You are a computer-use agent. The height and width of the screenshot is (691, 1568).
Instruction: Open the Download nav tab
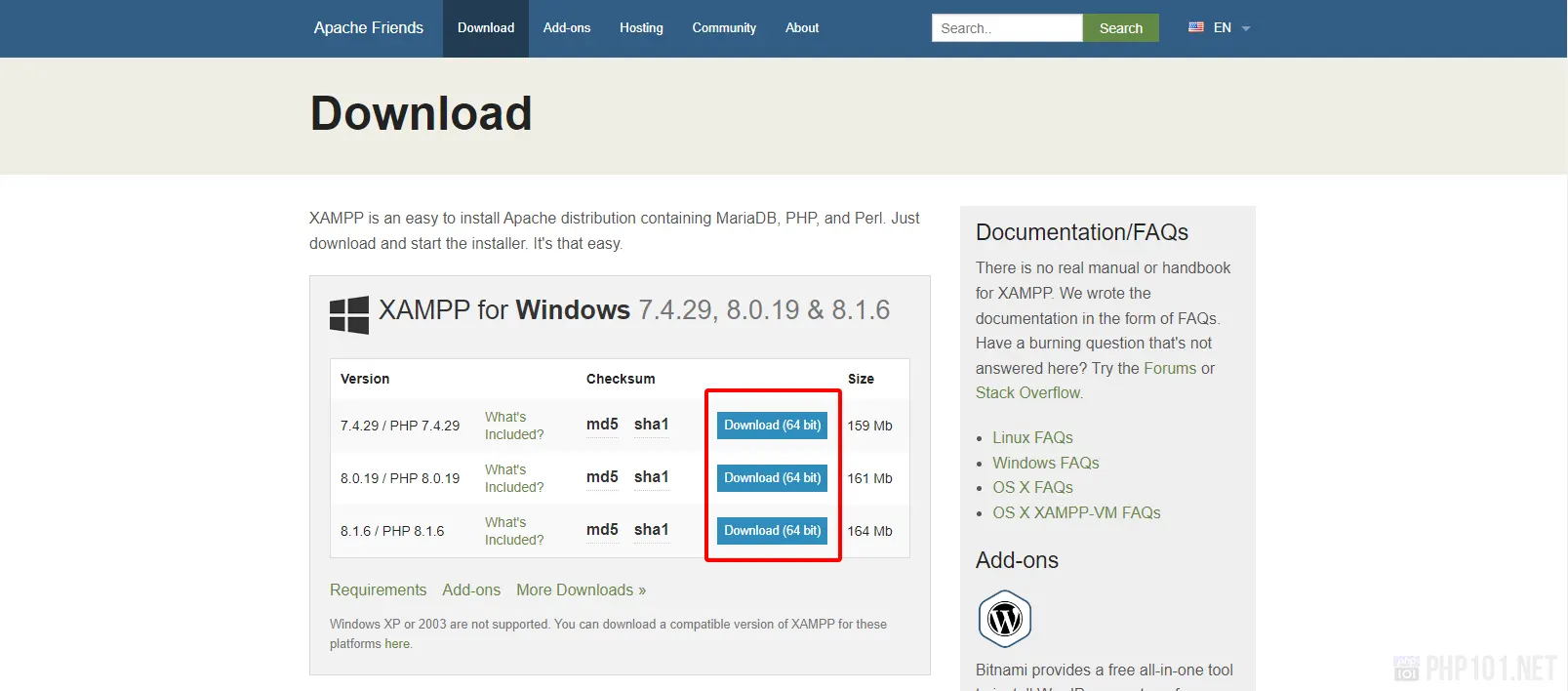(x=485, y=28)
